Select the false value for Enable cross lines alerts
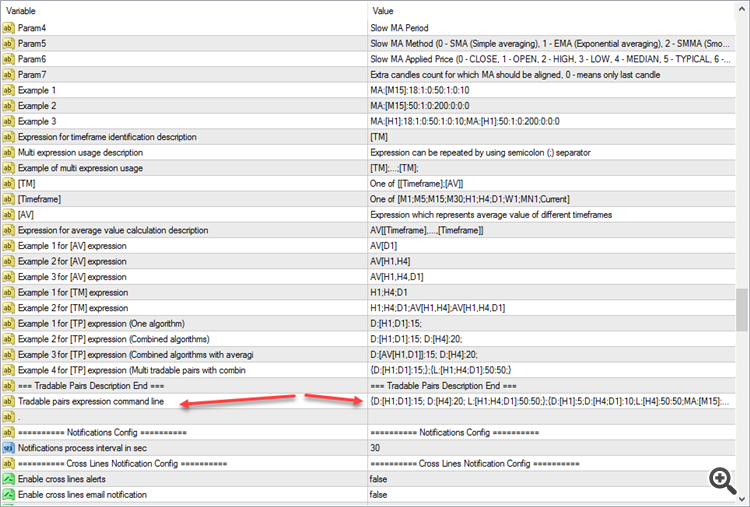 tap(378, 479)
